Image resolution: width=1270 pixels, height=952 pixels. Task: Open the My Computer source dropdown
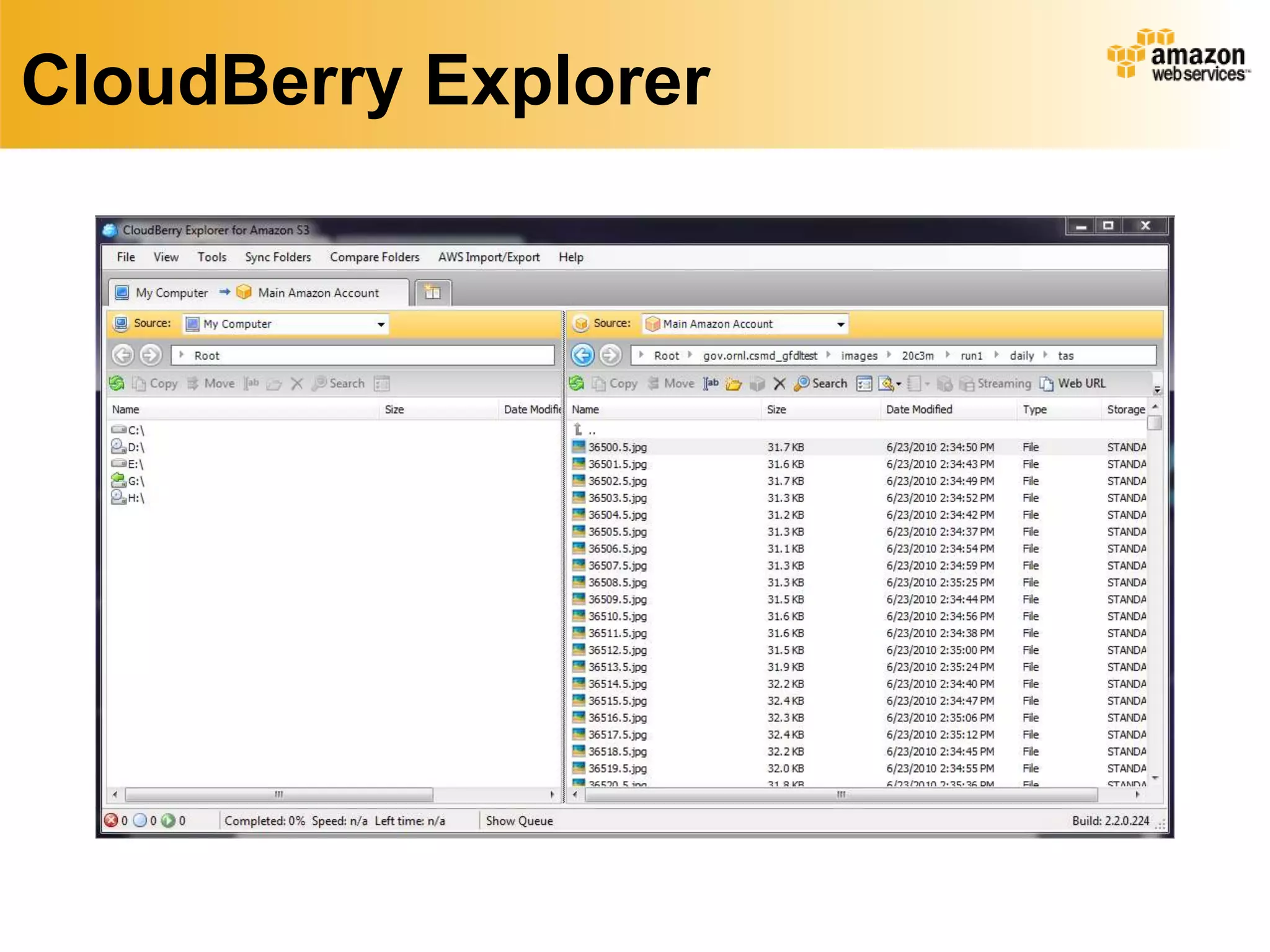pyautogui.click(x=381, y=324)
